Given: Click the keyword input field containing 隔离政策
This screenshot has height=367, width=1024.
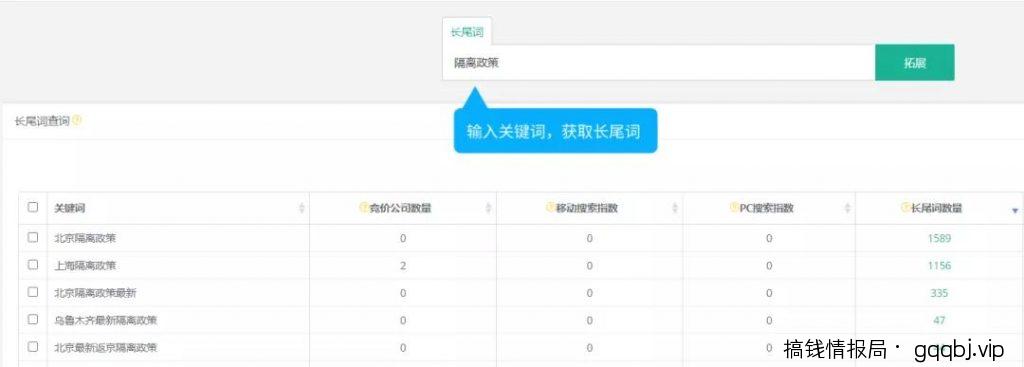Looking at the screenshot, I should [658, 63].
